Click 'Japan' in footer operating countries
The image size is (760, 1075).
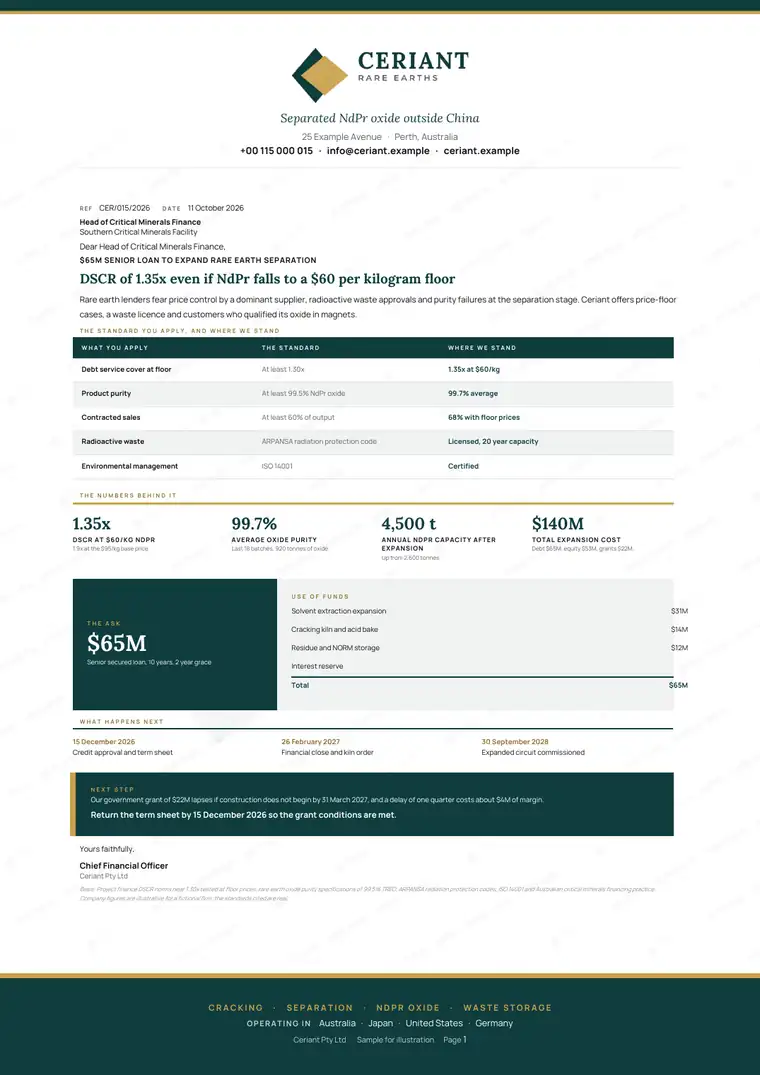pos(380,1023)
